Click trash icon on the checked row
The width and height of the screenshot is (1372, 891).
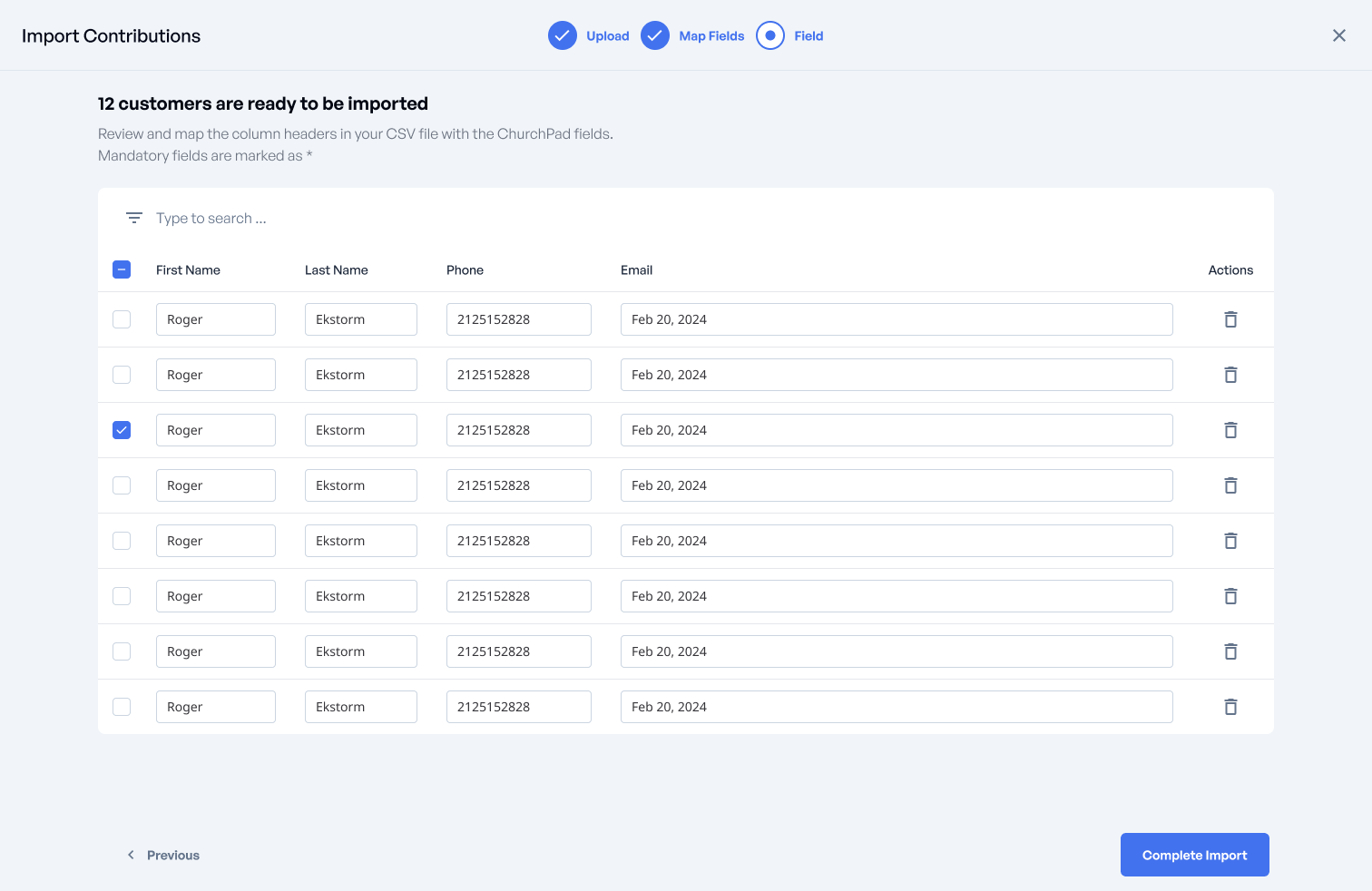pyautogui.click(x=1230, y=430)
